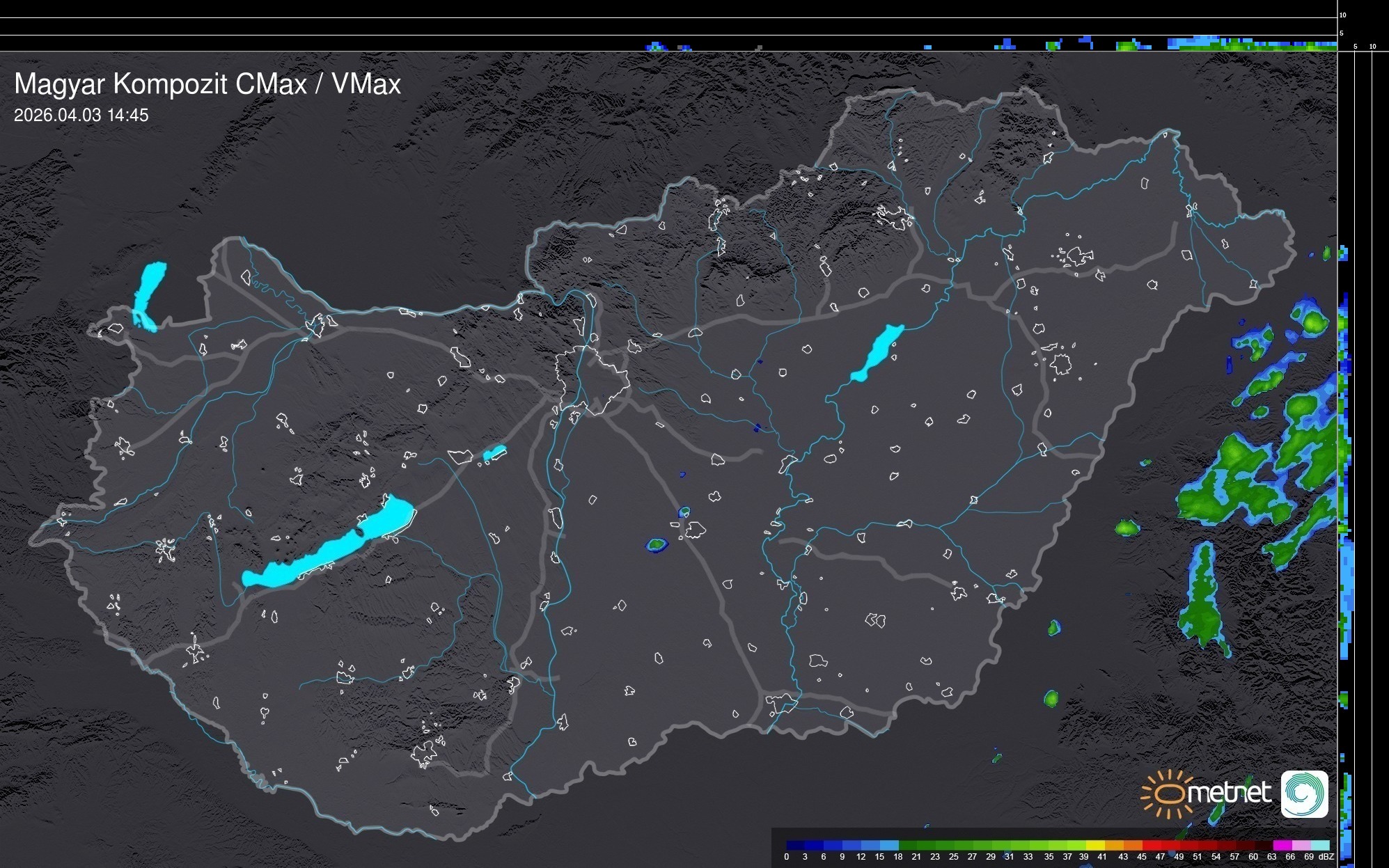
Task: Click the metnet wordmark text
Action: click(1229, 793)
